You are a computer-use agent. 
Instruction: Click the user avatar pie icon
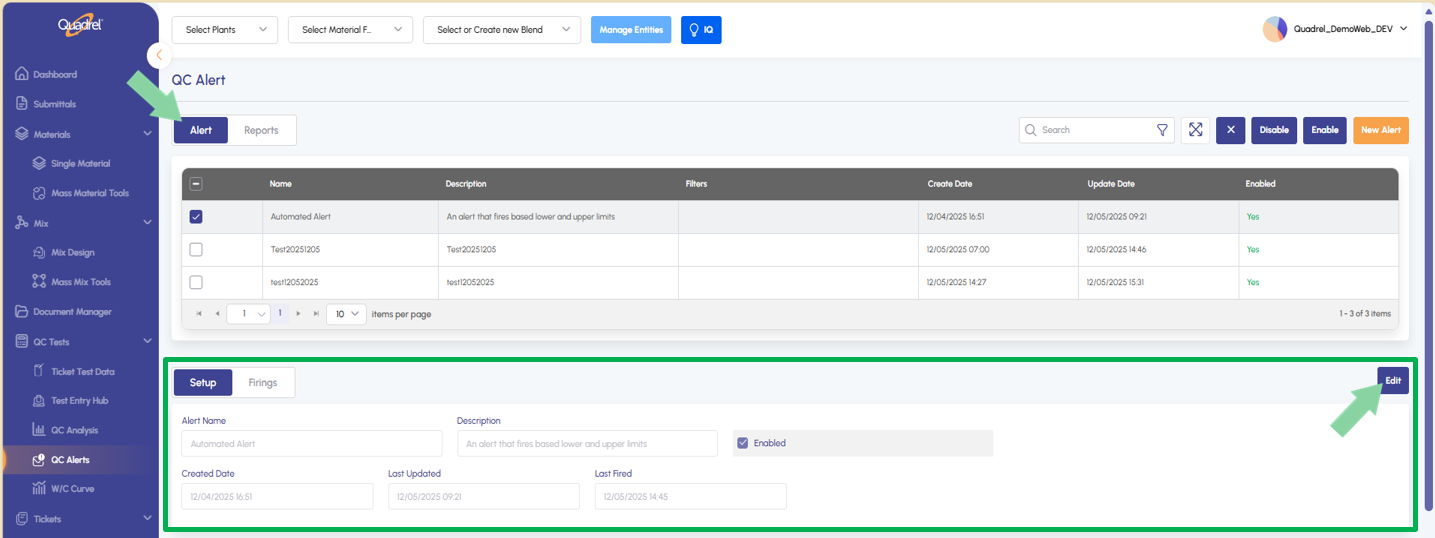click(1275, 29)
